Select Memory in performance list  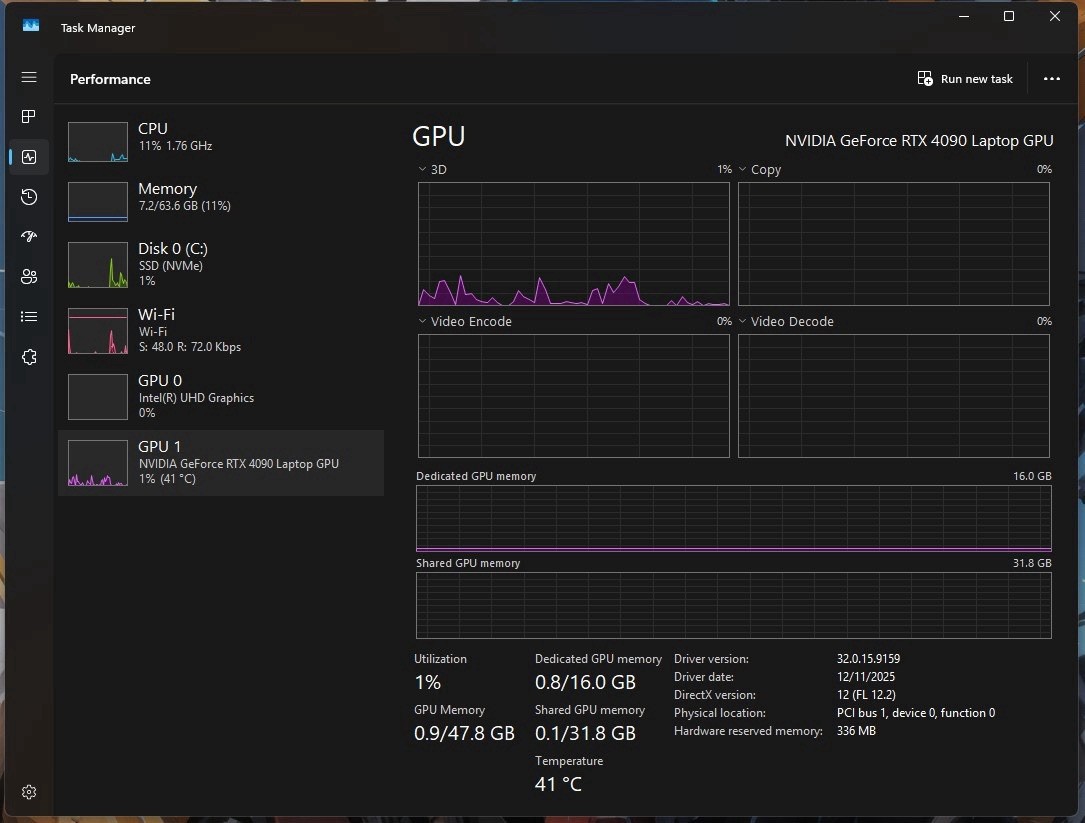pos(221,201)
